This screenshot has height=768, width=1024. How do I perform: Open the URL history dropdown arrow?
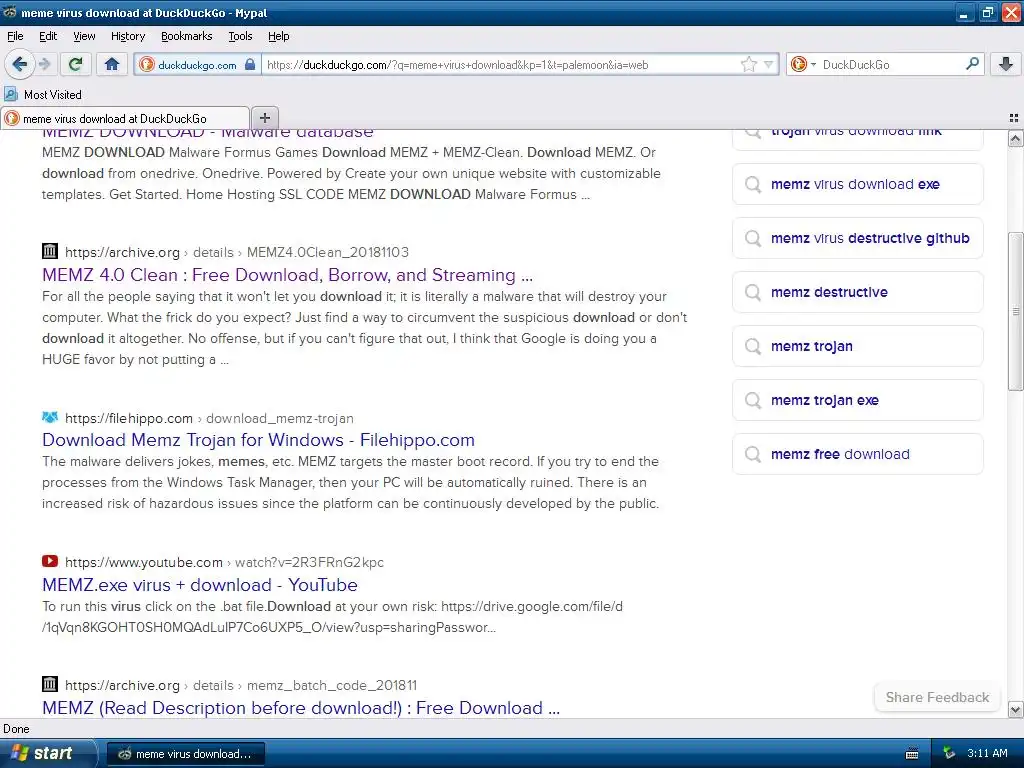pyautogui.click(x=769, y=64)
